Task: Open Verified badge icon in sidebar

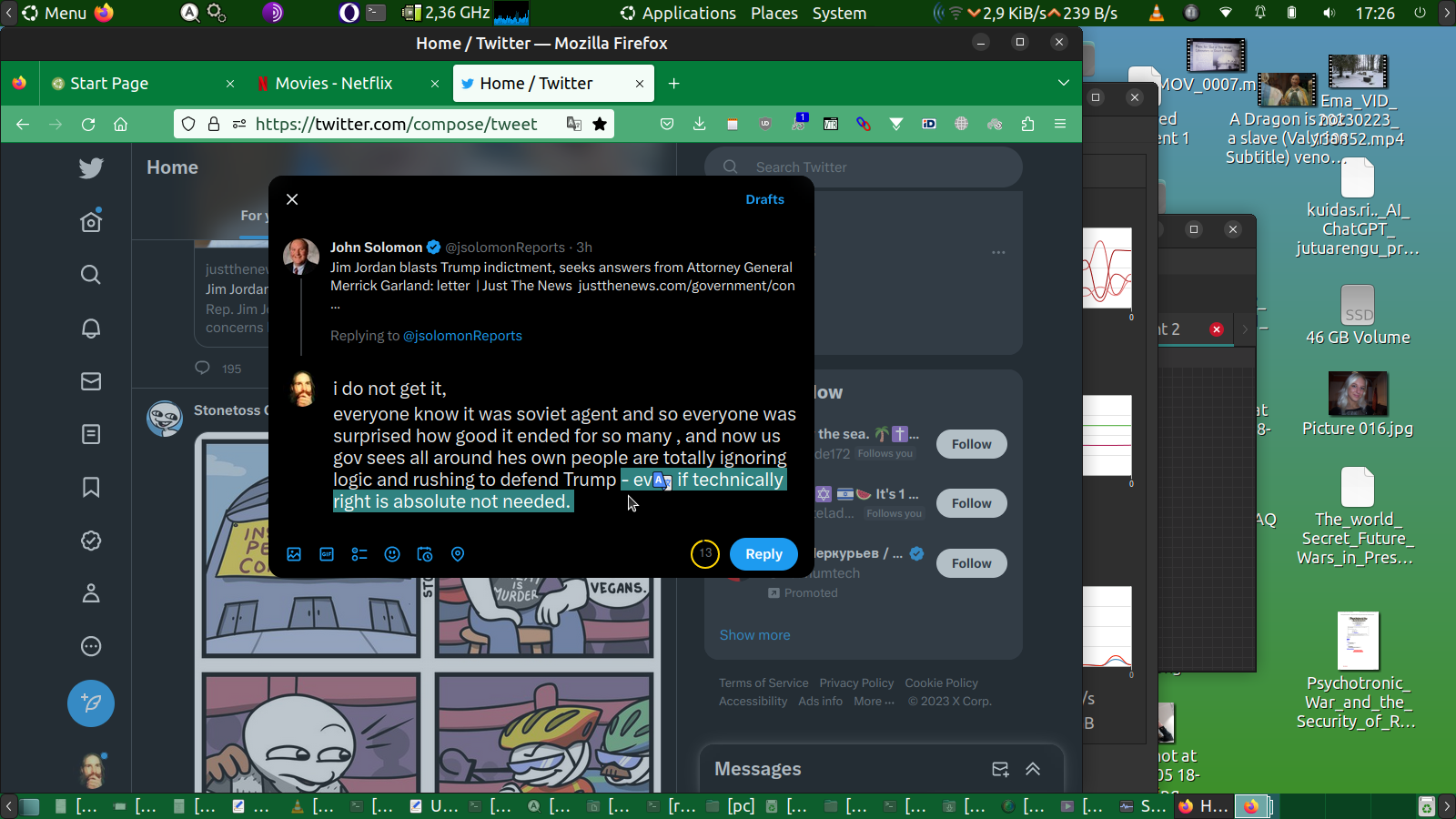Action: [91, 541]
